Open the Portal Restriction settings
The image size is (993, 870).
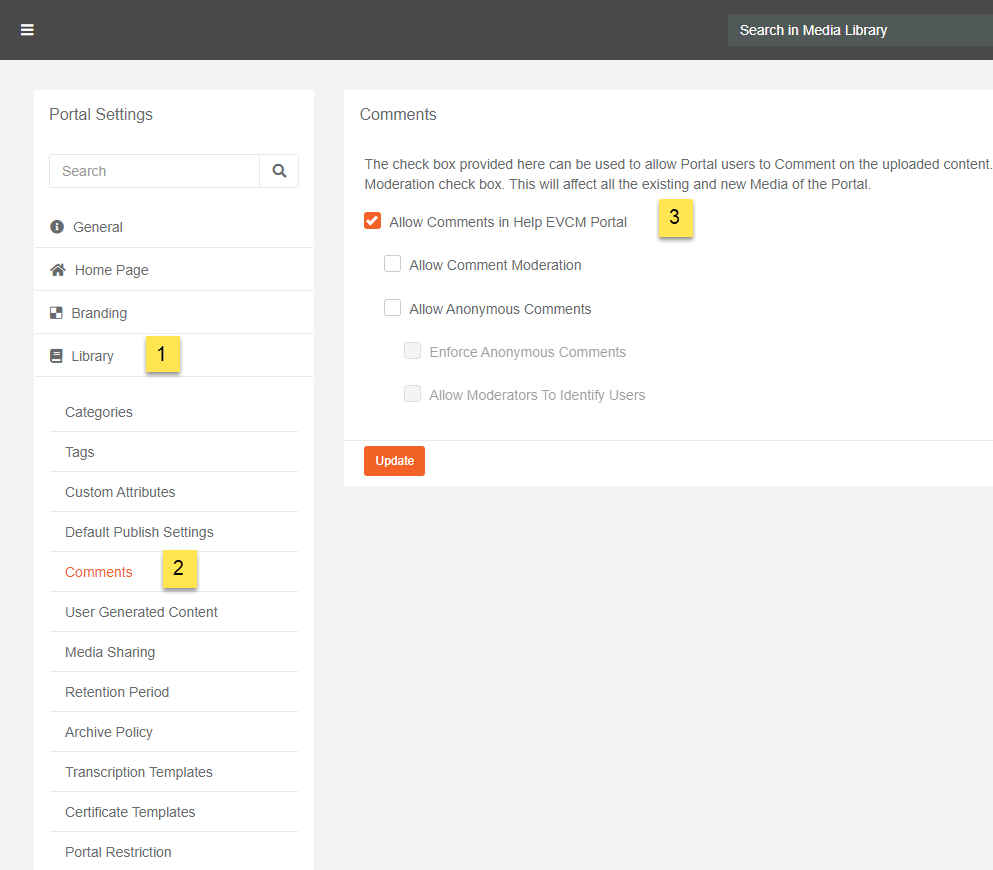pos(118,851)
